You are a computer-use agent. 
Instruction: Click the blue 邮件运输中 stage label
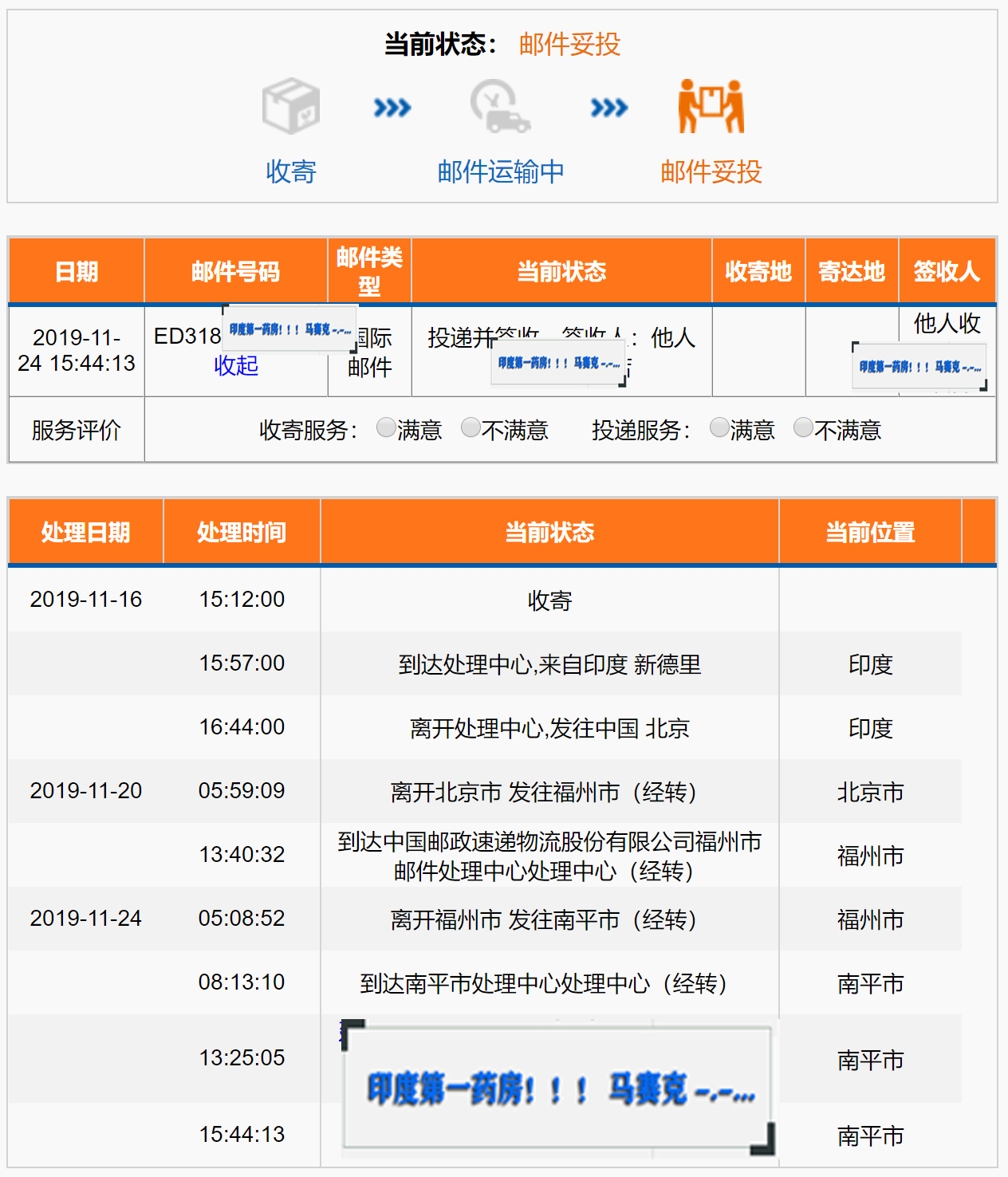click(500, 171)
